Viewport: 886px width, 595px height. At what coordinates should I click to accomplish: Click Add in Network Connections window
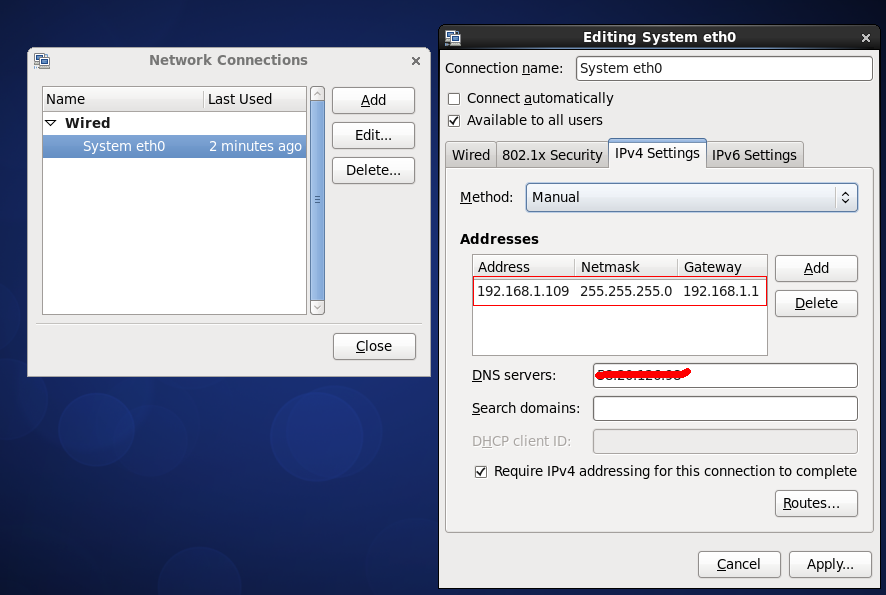(x=373, y=101)
